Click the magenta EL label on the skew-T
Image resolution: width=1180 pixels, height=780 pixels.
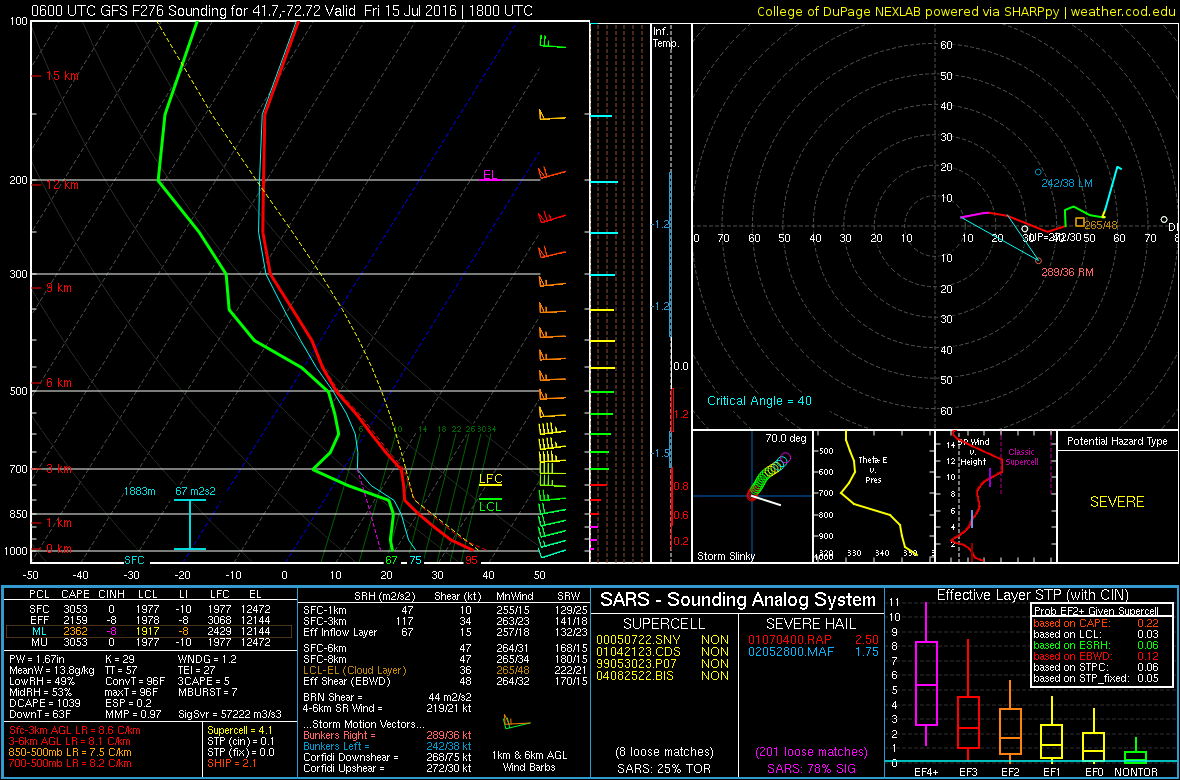pos(491,175)
